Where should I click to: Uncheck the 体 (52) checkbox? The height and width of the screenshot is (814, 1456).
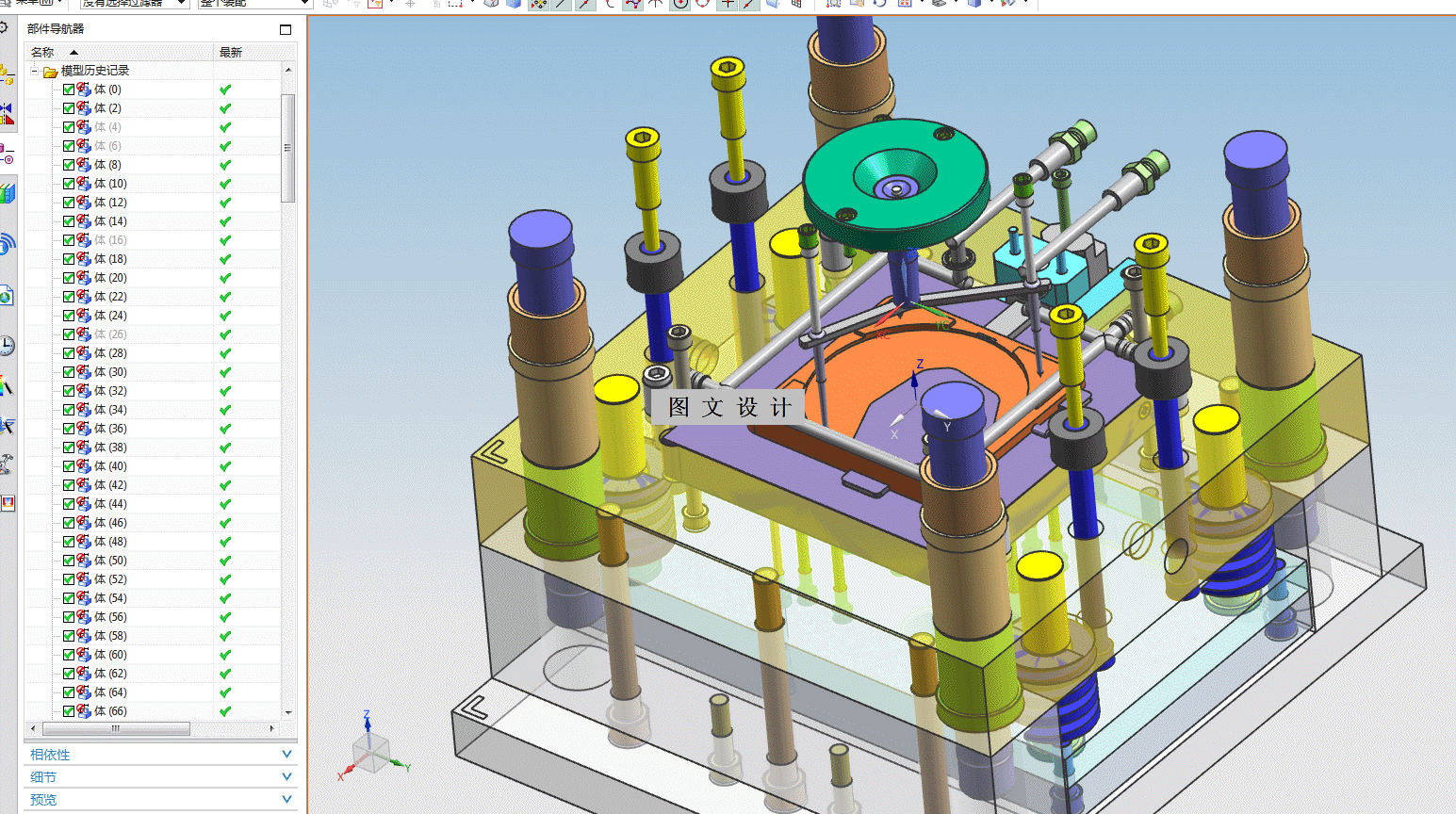coord(69,579)
